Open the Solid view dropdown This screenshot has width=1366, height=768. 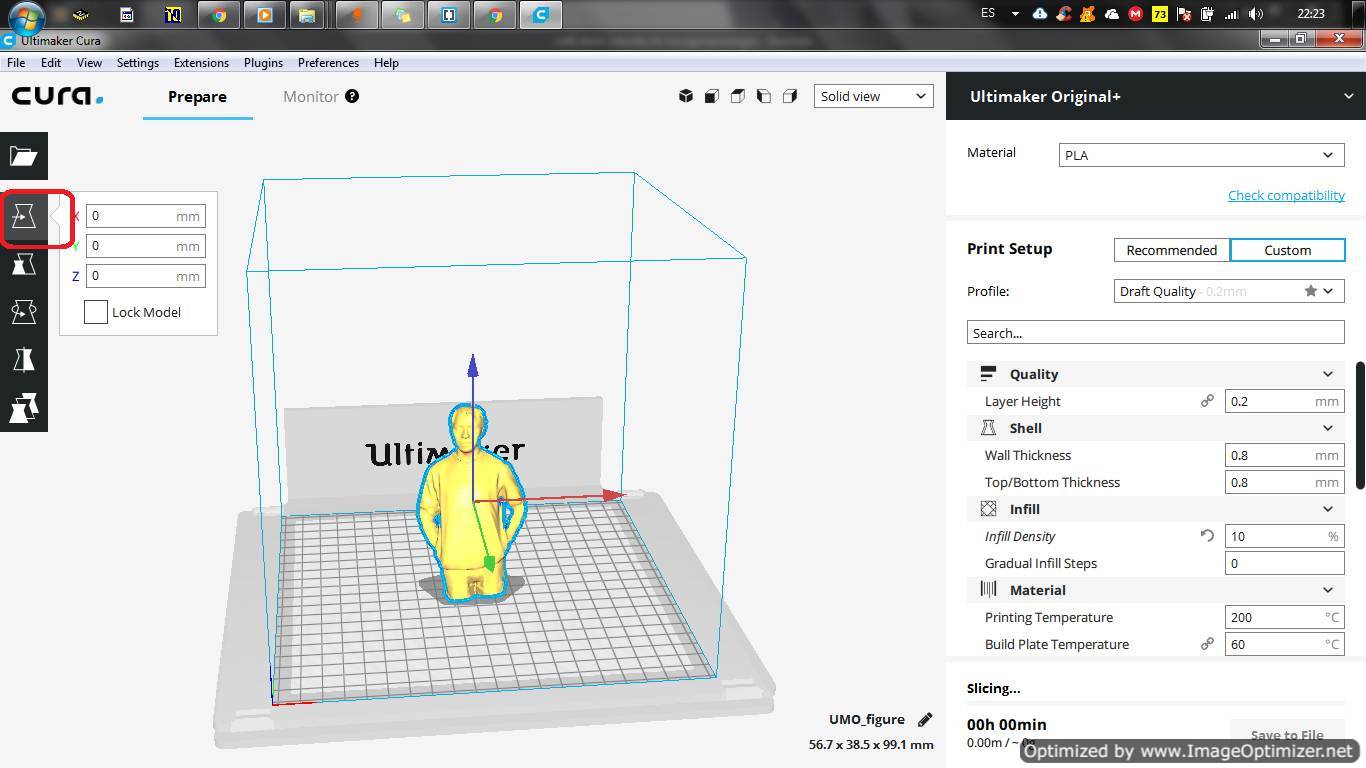coord(874,96)
